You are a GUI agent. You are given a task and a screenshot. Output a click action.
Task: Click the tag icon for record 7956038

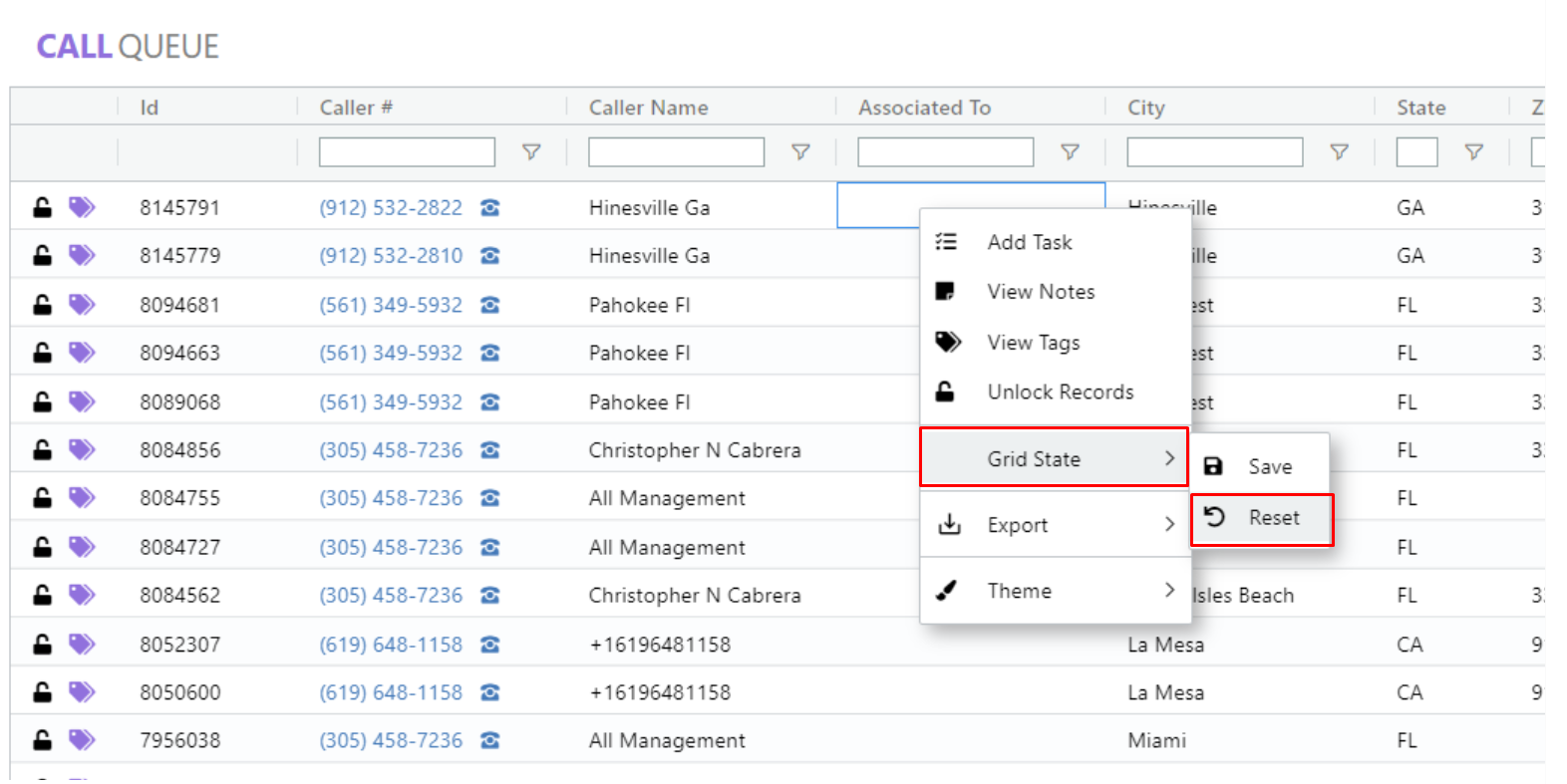[x=82, y=740]
